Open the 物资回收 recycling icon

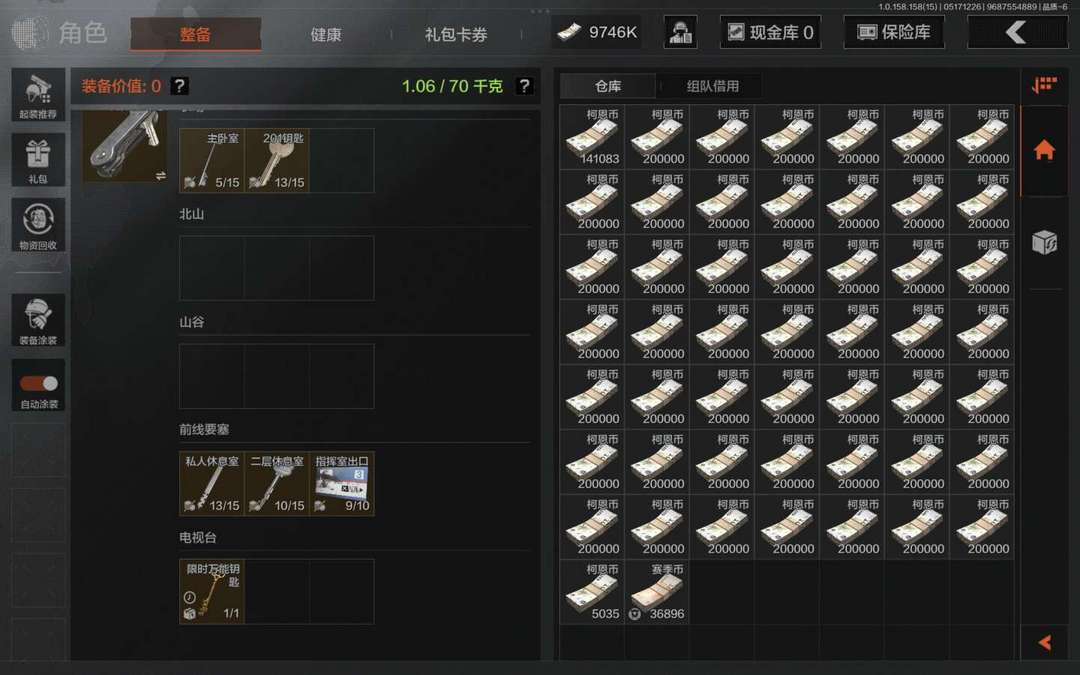pyautogui.click(x=39, y=225)
